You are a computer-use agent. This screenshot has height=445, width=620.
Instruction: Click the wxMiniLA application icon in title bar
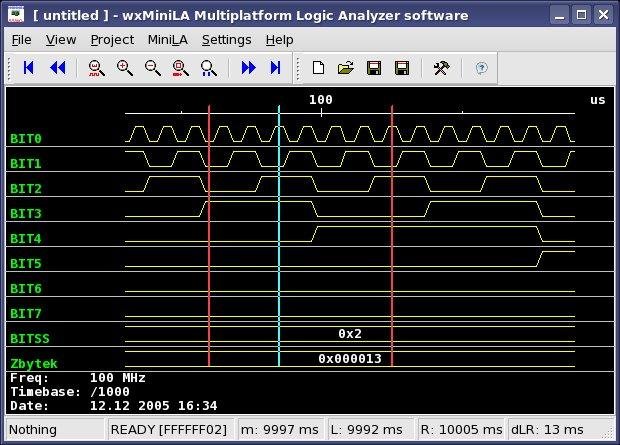click(16, 15)
